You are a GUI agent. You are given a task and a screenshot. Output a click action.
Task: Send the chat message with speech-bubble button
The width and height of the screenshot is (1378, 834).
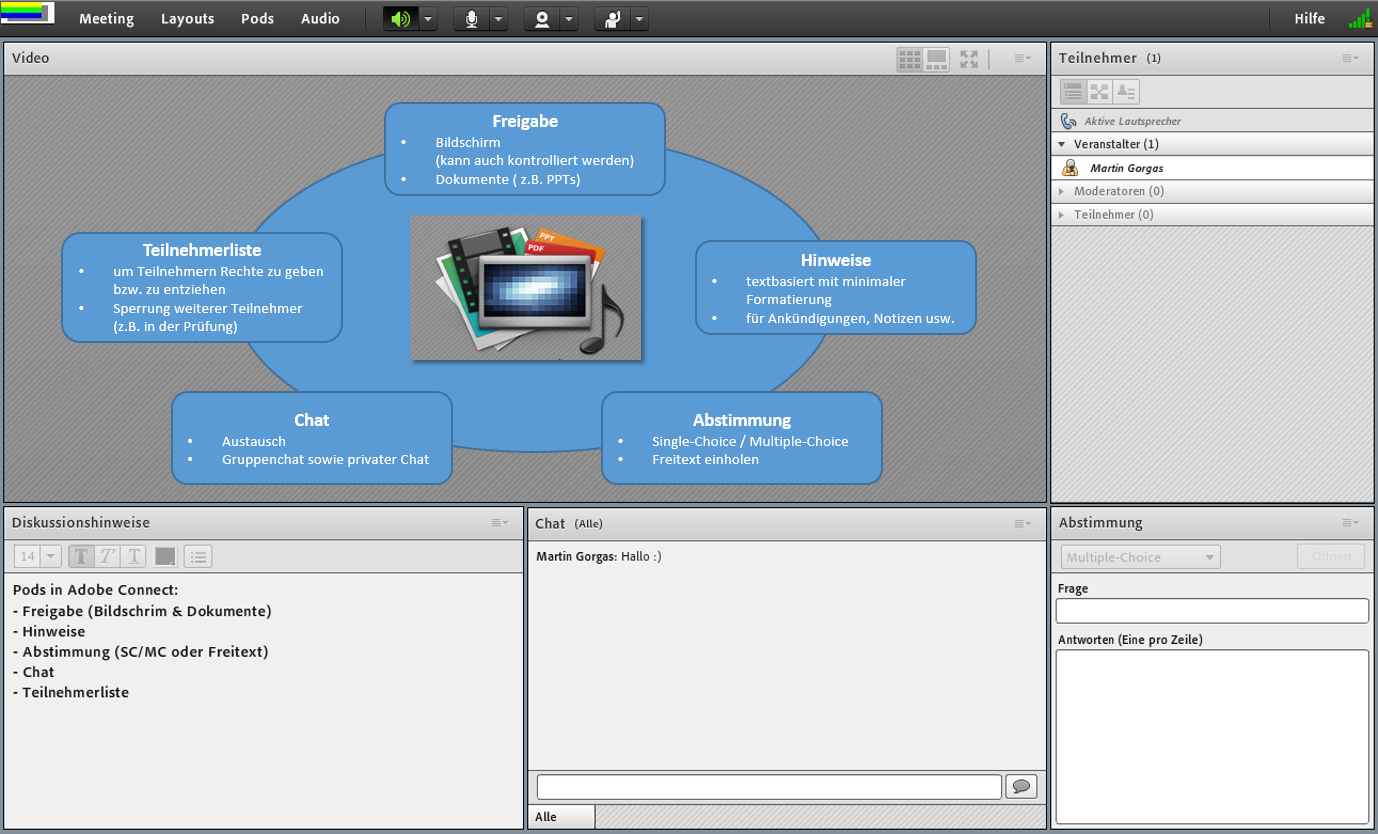click(1021, 787)
